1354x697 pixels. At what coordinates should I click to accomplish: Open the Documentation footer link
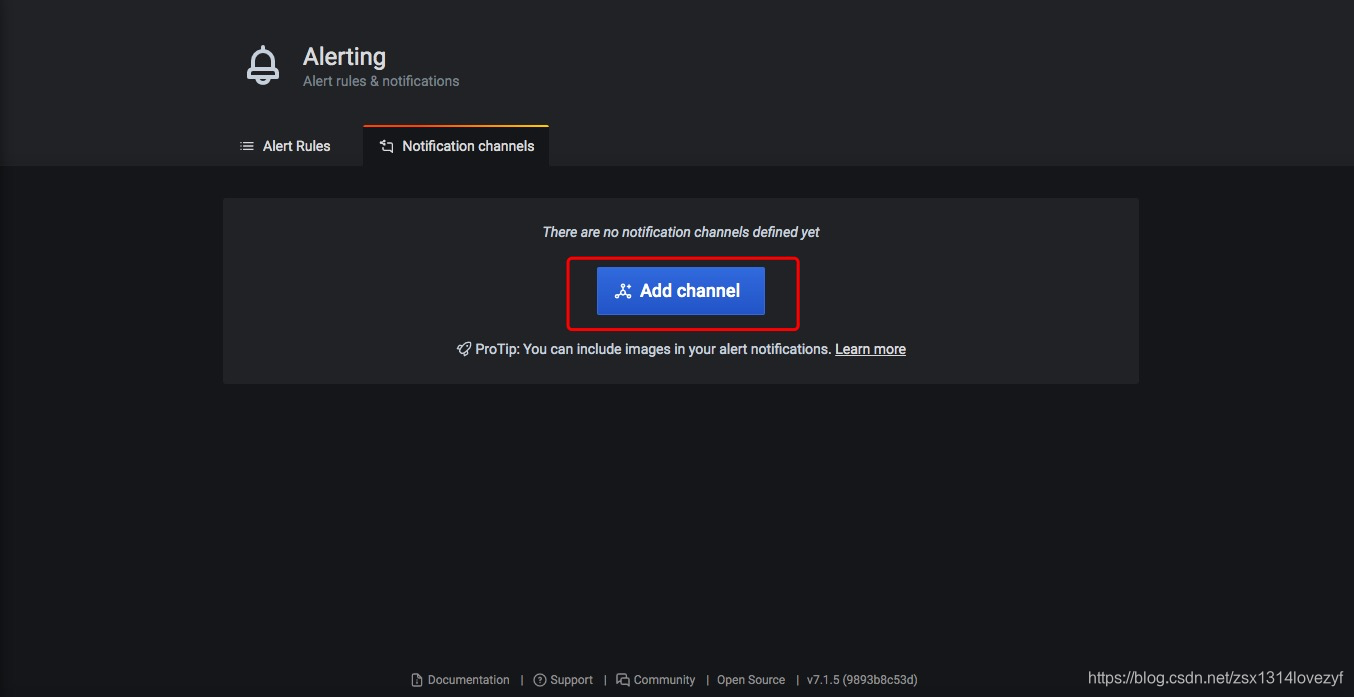460,680
